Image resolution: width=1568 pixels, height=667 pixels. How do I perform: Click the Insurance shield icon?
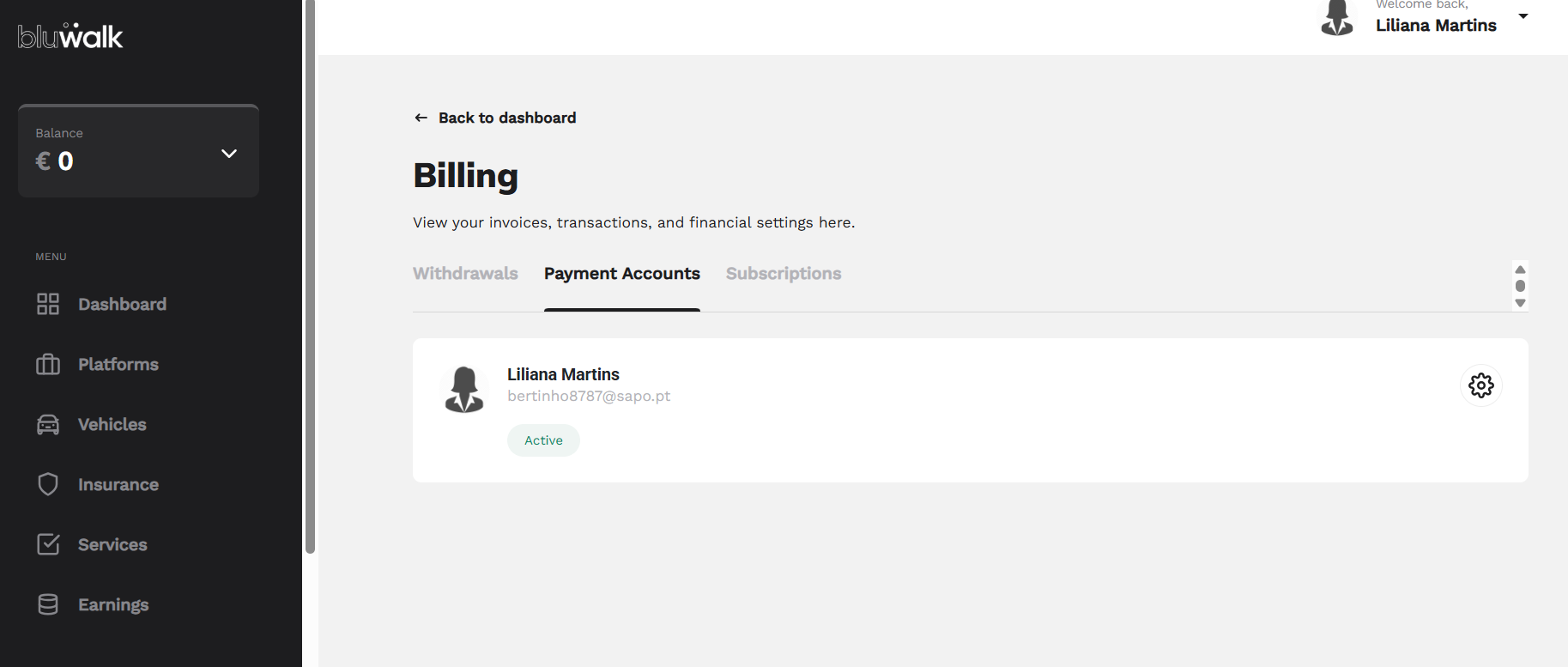48,484
